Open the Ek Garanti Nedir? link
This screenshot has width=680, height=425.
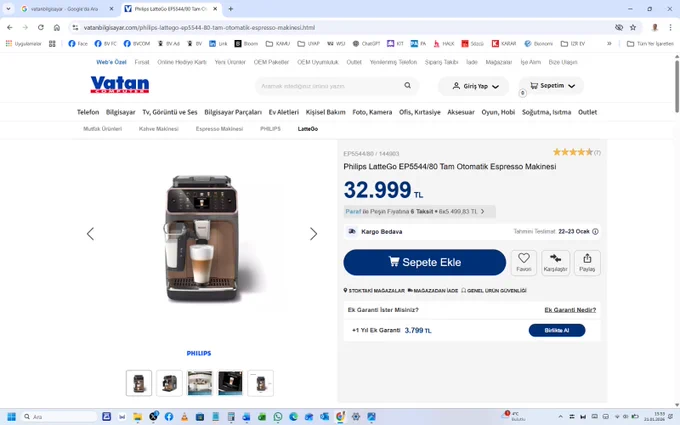point(570,310)
